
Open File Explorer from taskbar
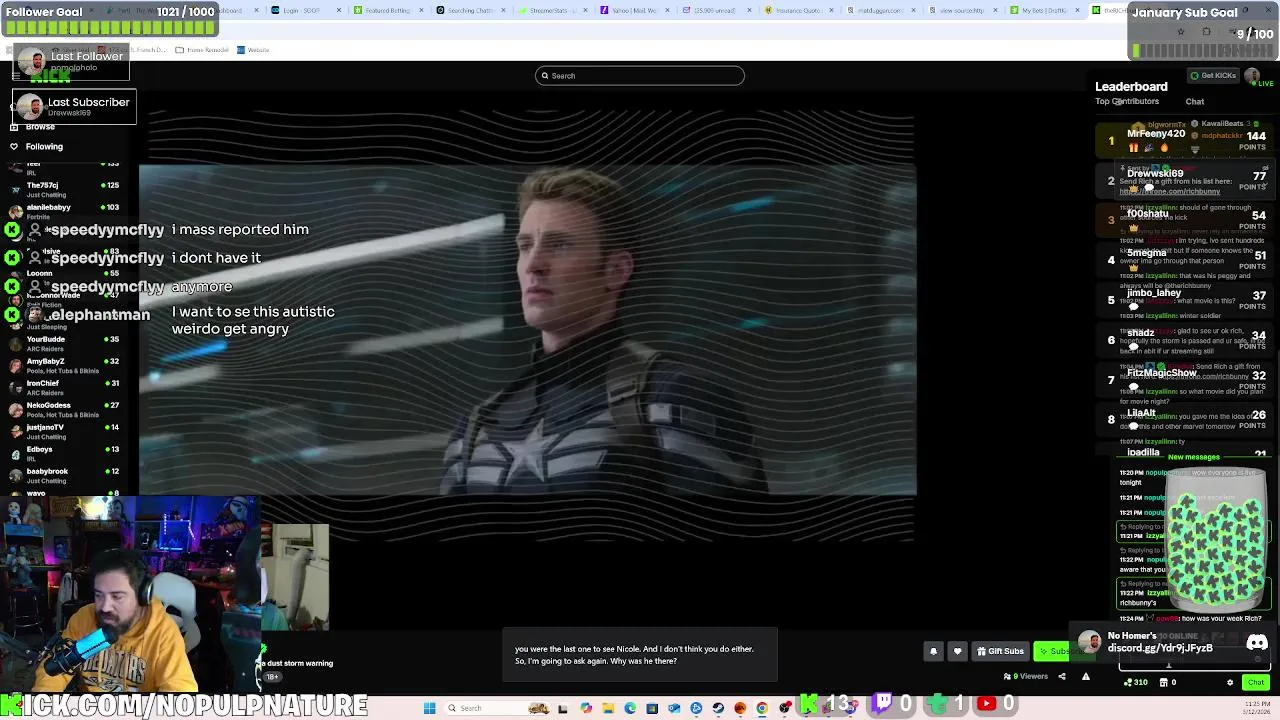(x=608, y=708)
